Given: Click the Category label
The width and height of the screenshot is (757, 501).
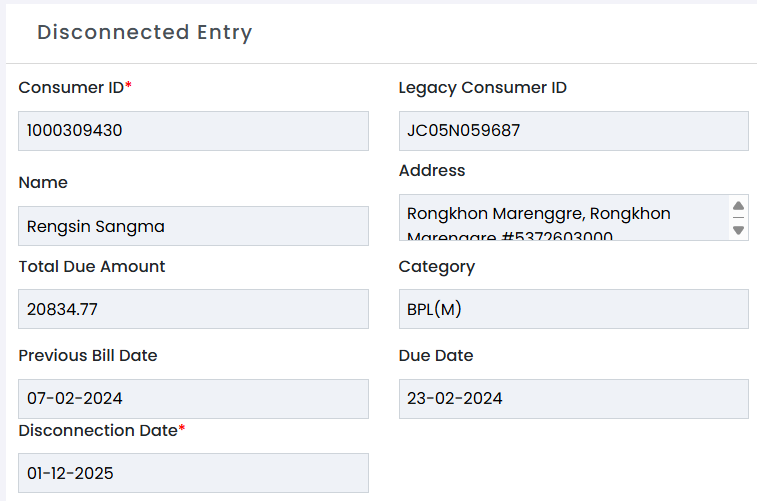Looking at the screenshot, I should [437, 266].
